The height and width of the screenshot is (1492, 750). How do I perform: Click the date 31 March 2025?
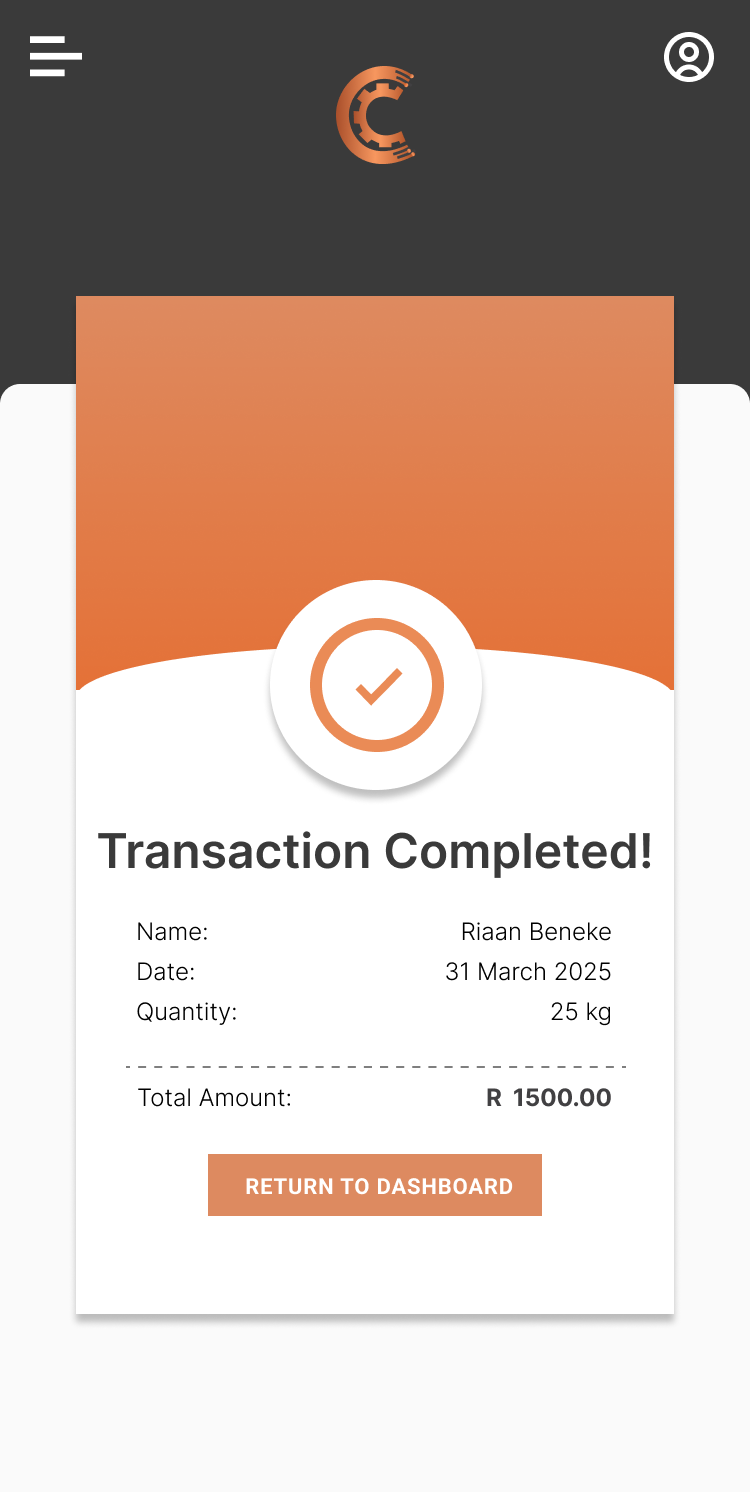coord(528,972)
